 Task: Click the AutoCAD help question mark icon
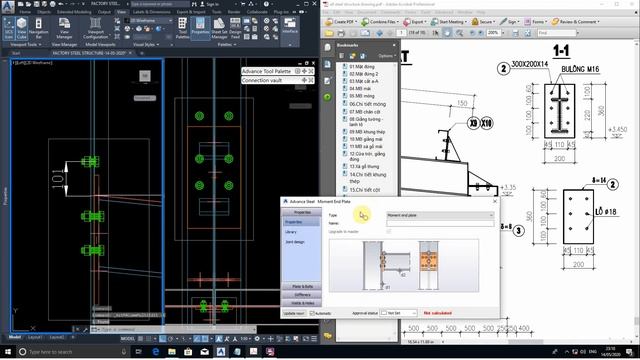point(266,4)
